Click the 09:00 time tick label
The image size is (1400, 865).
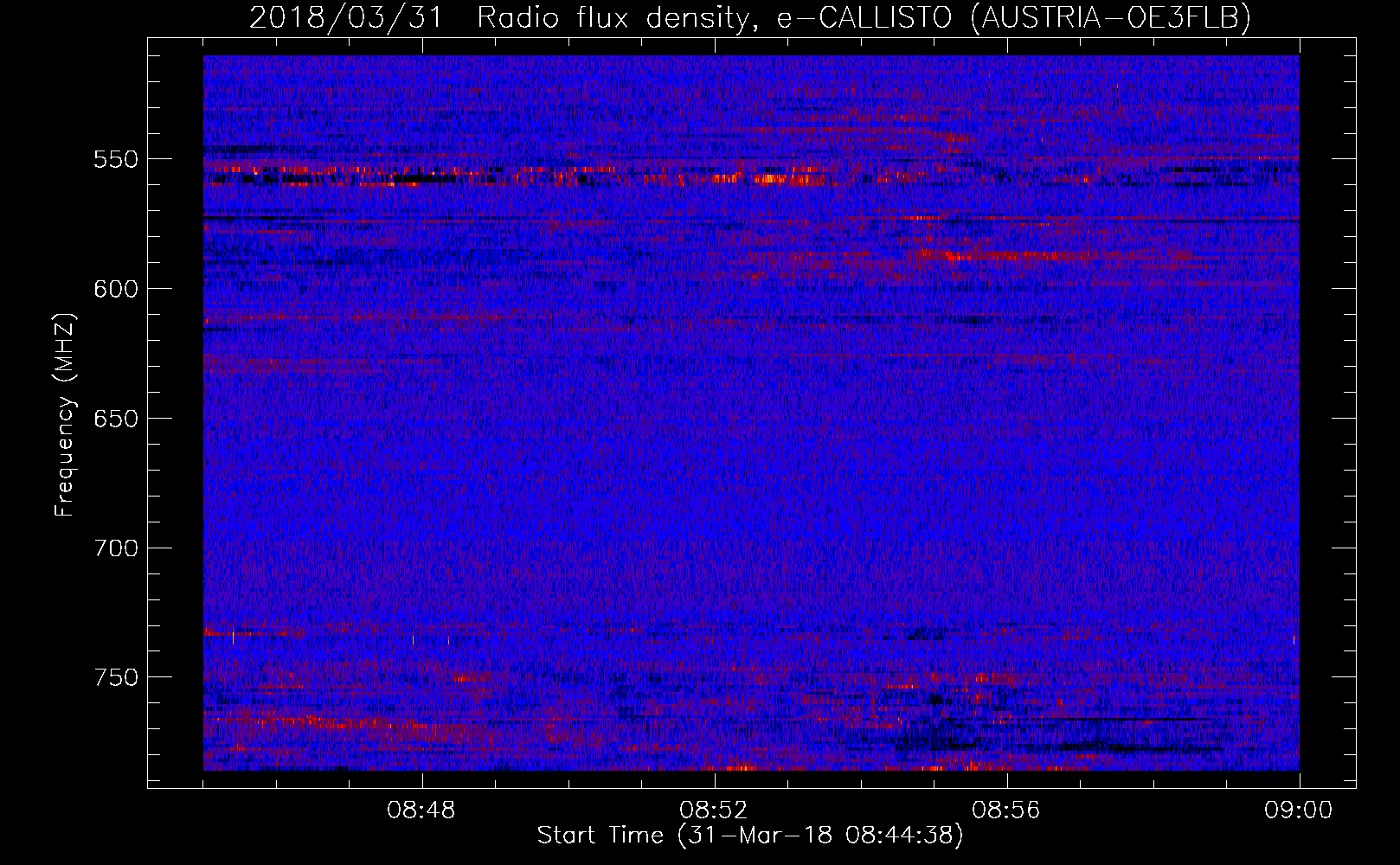[1299, 811]
